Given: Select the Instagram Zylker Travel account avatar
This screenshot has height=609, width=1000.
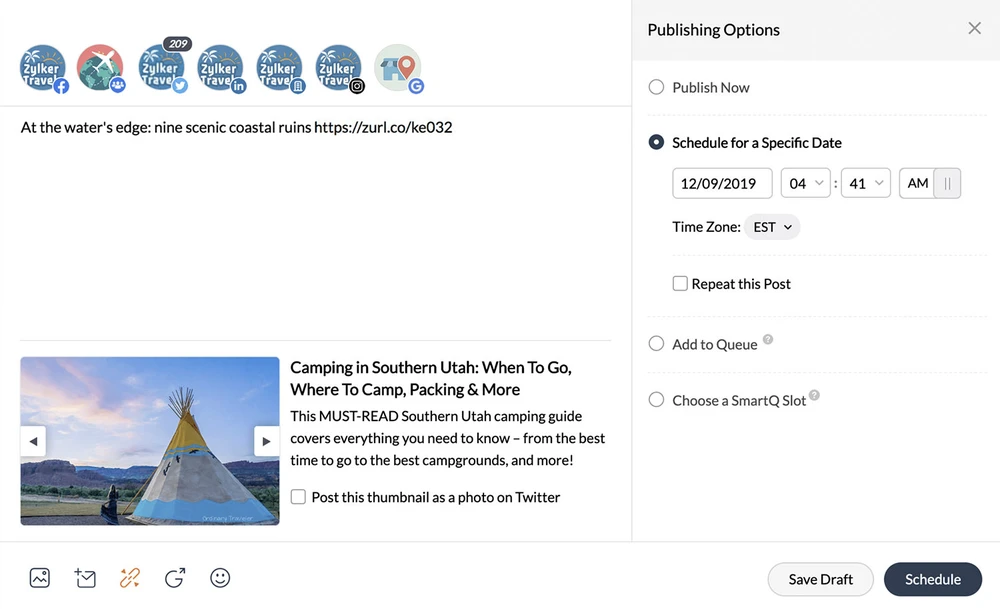Looking at the screenshot, I should pos(339,69).
